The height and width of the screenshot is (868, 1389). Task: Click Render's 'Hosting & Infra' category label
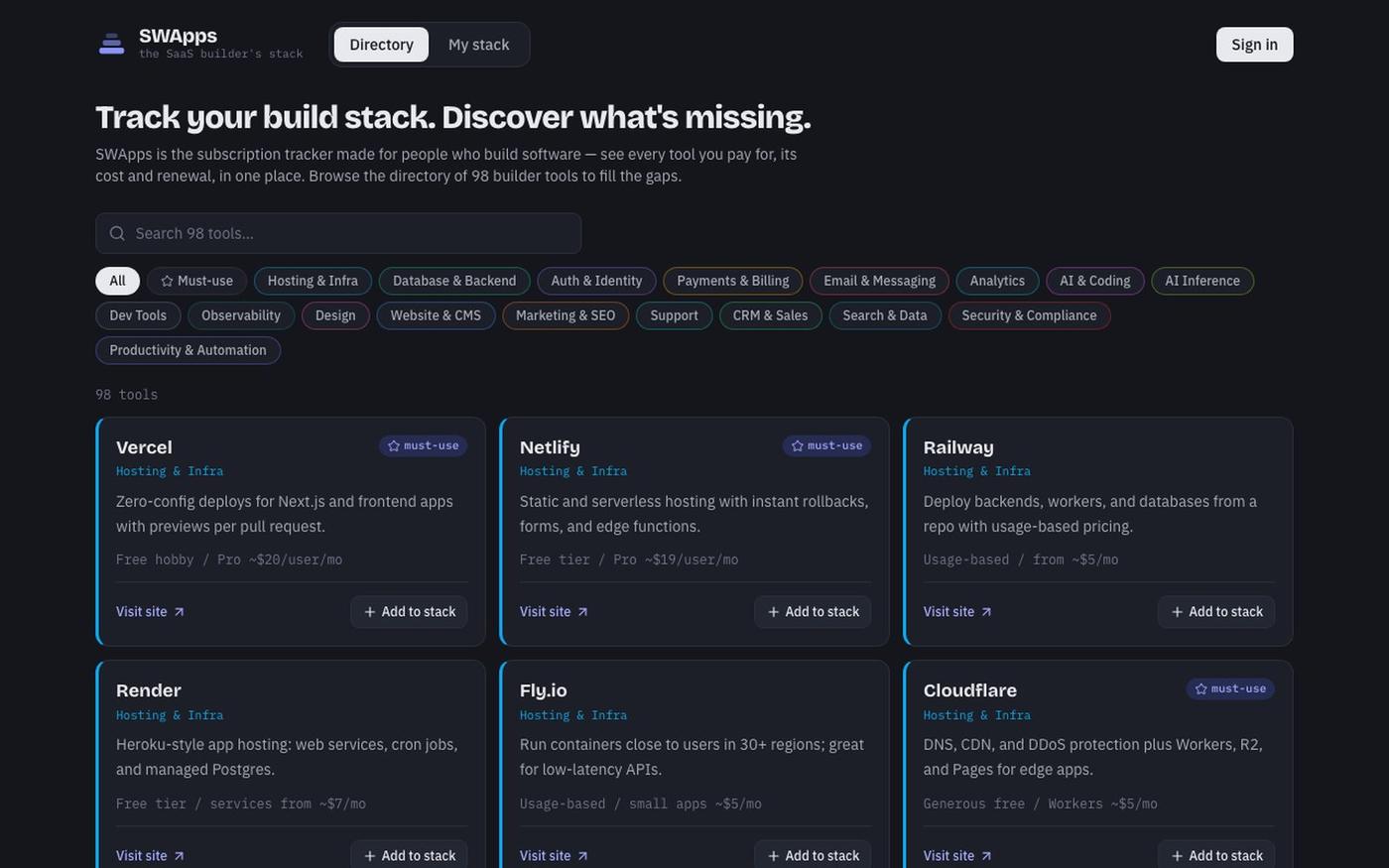coord(170,715)
